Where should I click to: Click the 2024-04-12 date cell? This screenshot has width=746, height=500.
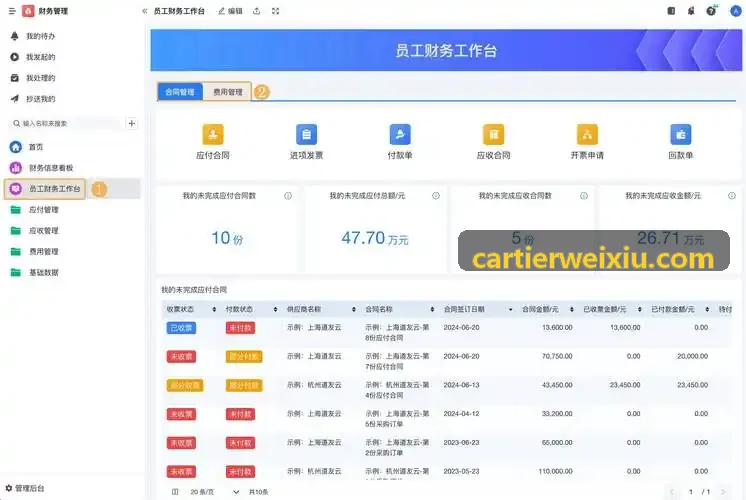461,414
